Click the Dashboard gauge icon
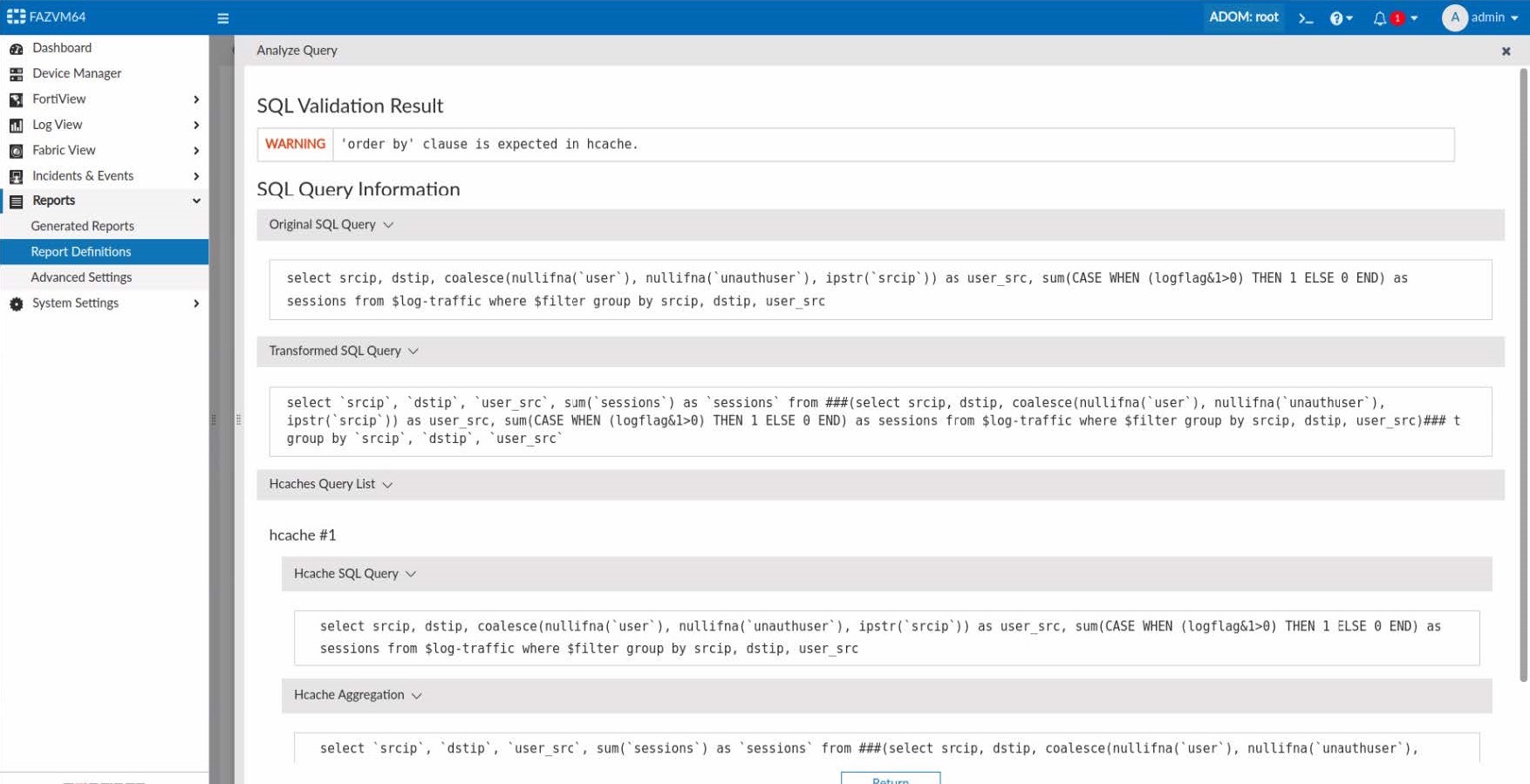The width and height of the screenshot is (1530, 784). tap(16, 49)
